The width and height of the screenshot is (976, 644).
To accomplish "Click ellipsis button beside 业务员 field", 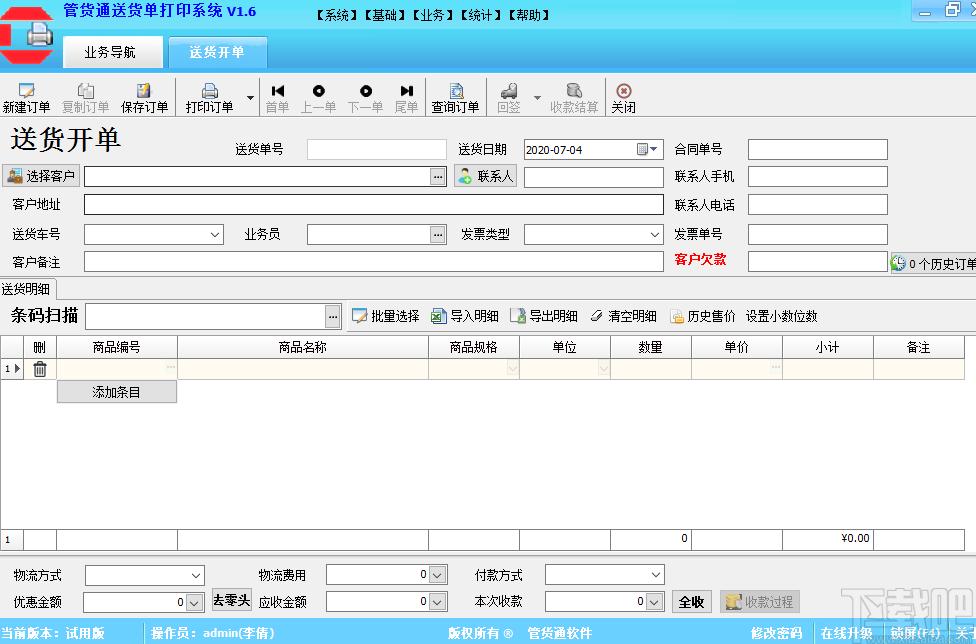I will [x=438, y=235].
